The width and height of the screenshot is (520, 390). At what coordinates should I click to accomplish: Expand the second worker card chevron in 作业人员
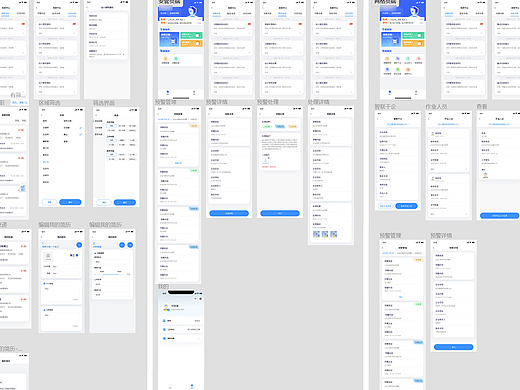click(x=466, y=214)
